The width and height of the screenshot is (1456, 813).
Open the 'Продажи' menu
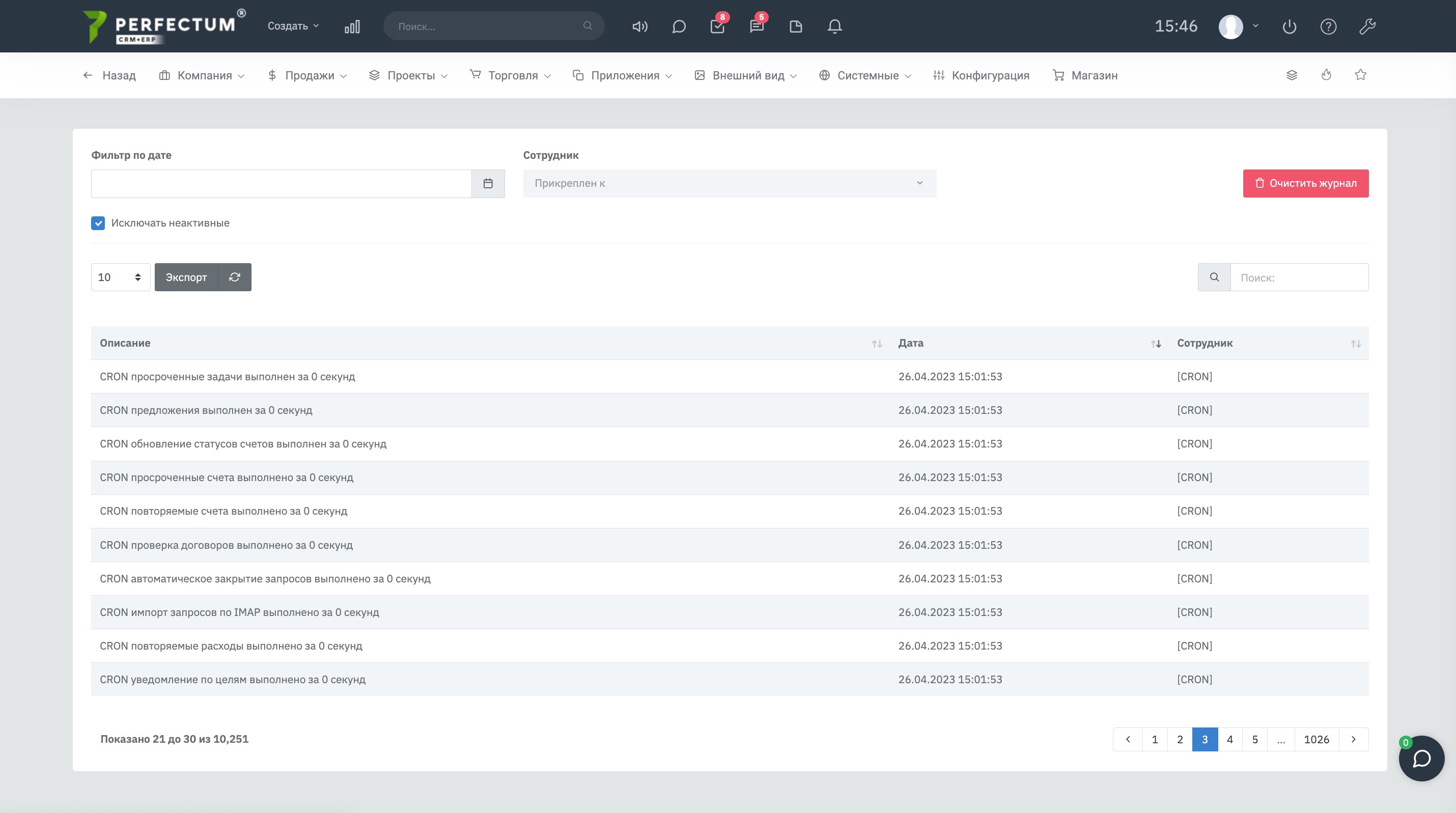307,76
